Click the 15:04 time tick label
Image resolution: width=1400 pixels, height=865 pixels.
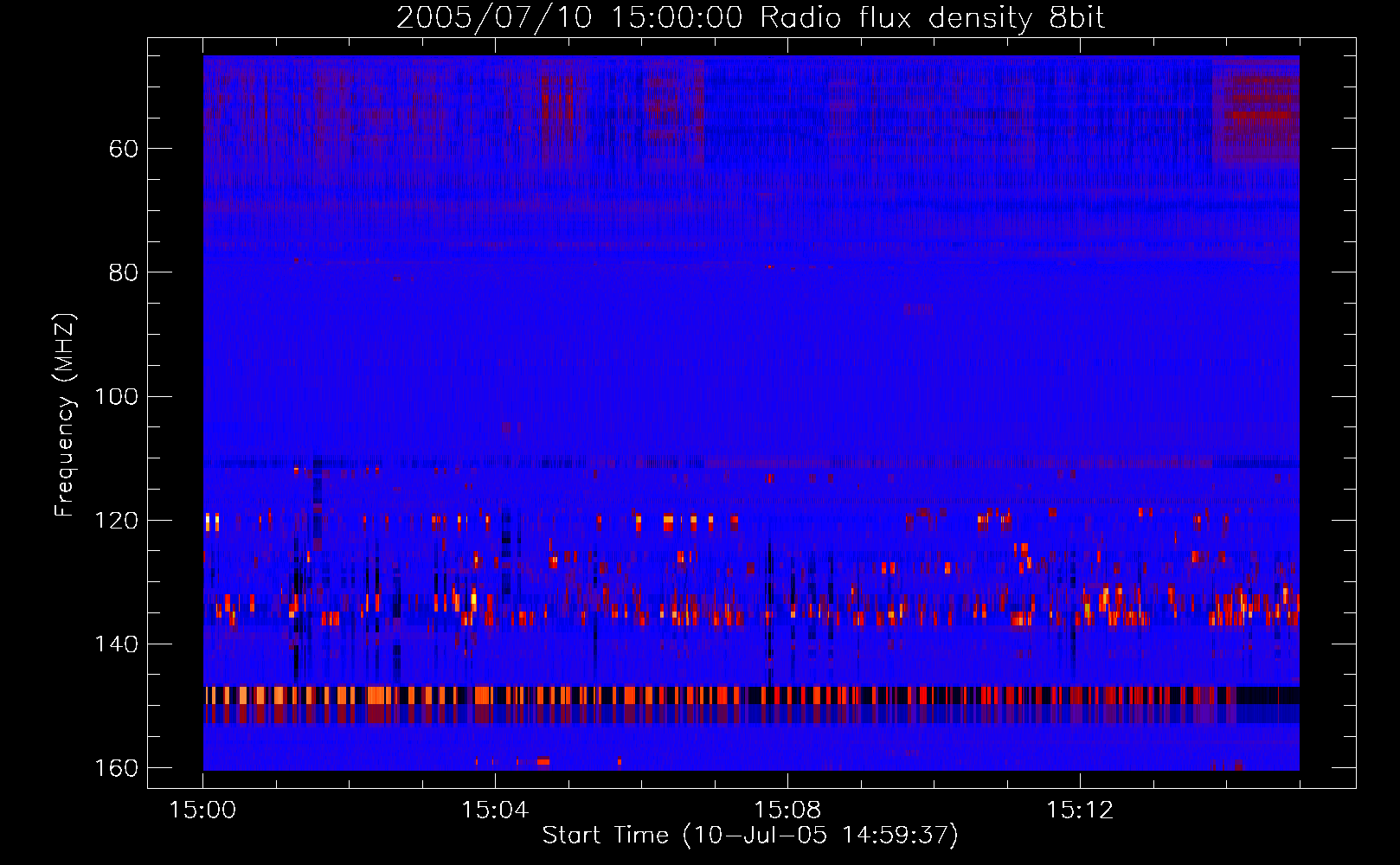pos(495,811)
